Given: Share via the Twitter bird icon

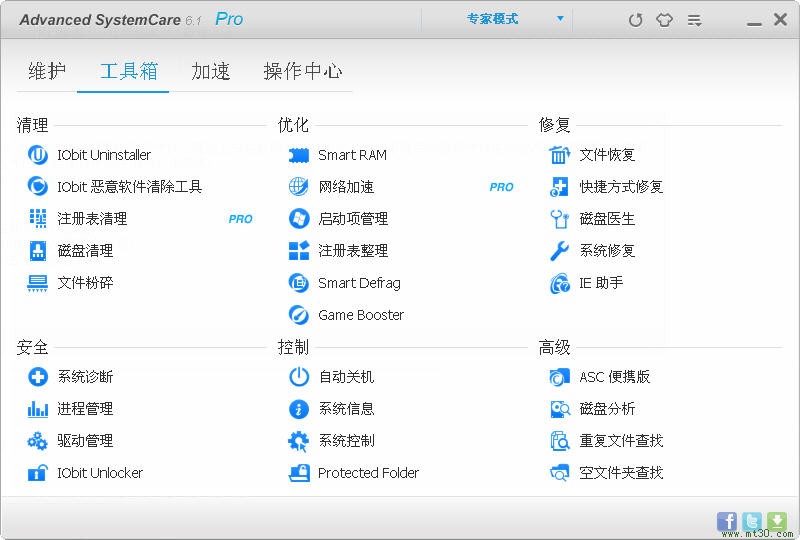Looking at the screenshot, I should 752,522.
